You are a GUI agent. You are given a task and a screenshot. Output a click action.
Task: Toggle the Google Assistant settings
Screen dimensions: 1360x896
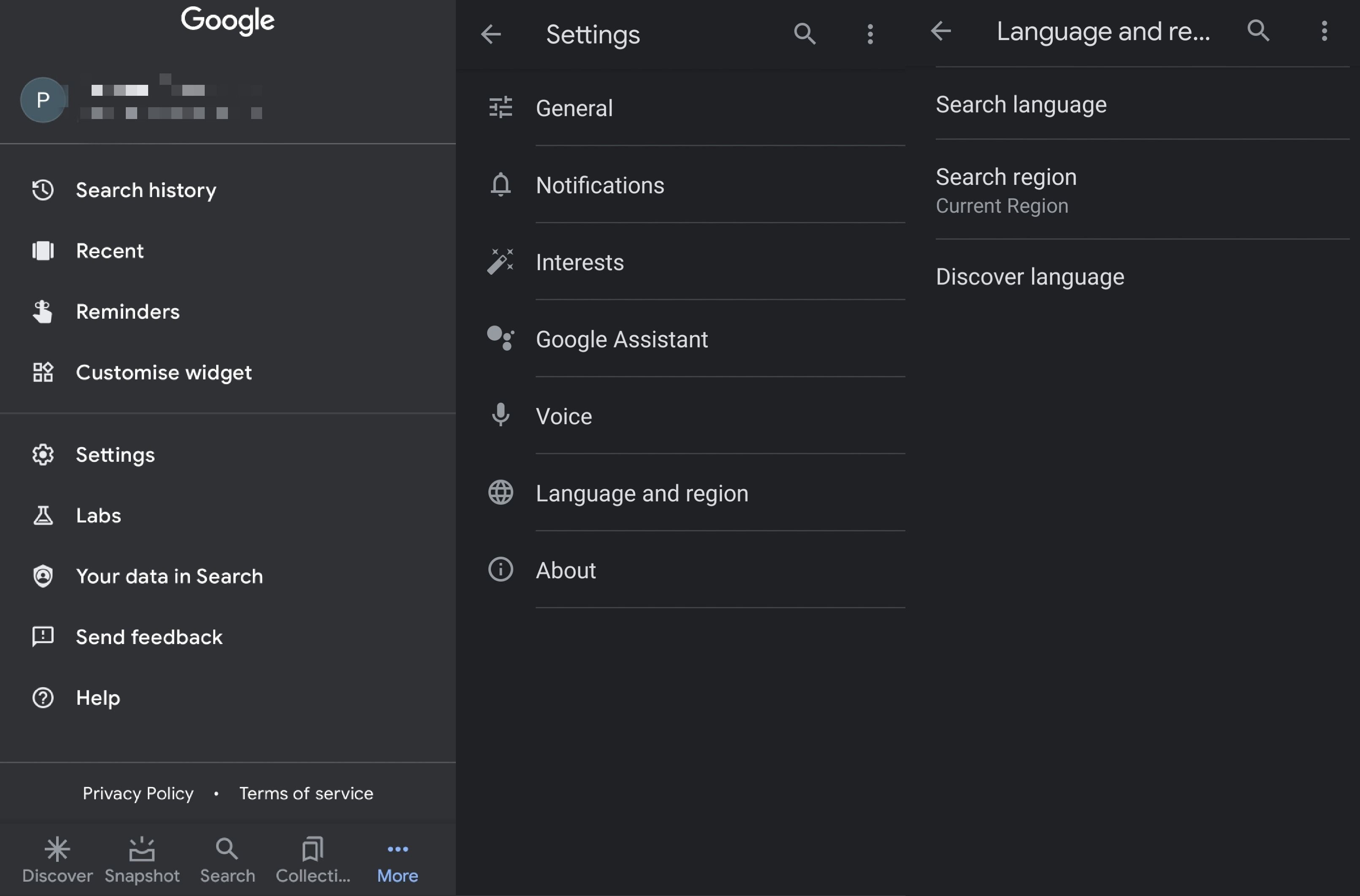[x=620, y=338]
